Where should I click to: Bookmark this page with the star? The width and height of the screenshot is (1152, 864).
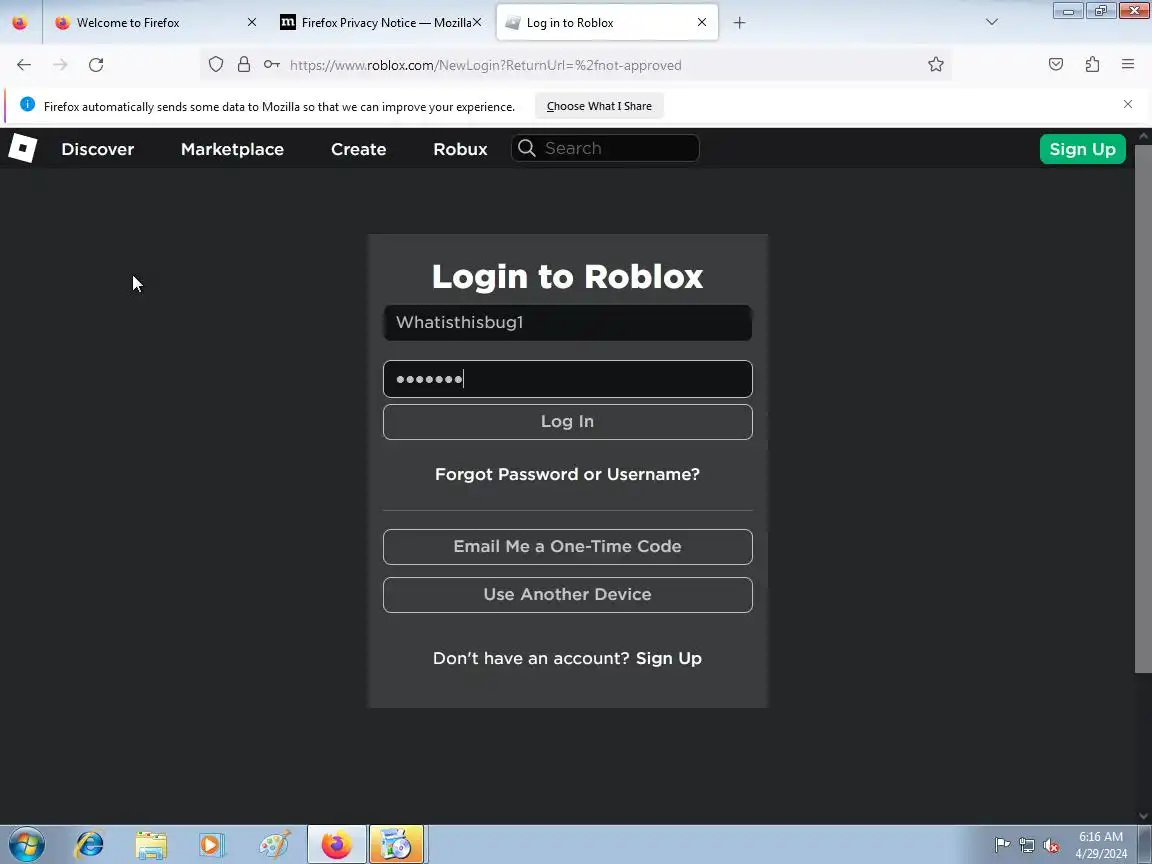(x=935, y=65)
